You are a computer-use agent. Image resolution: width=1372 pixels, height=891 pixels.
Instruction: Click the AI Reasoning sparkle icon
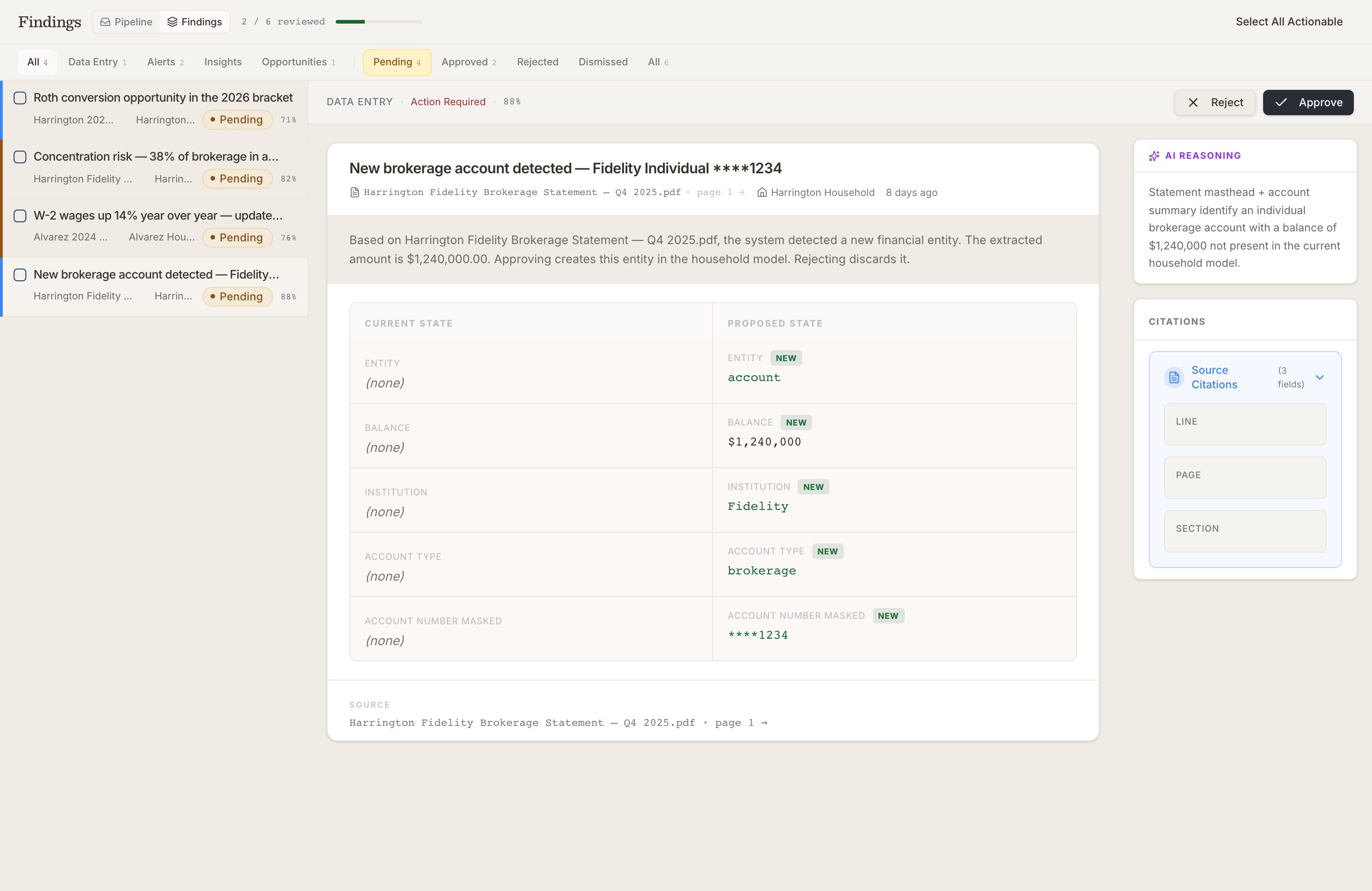click(x=1154, y=156)
